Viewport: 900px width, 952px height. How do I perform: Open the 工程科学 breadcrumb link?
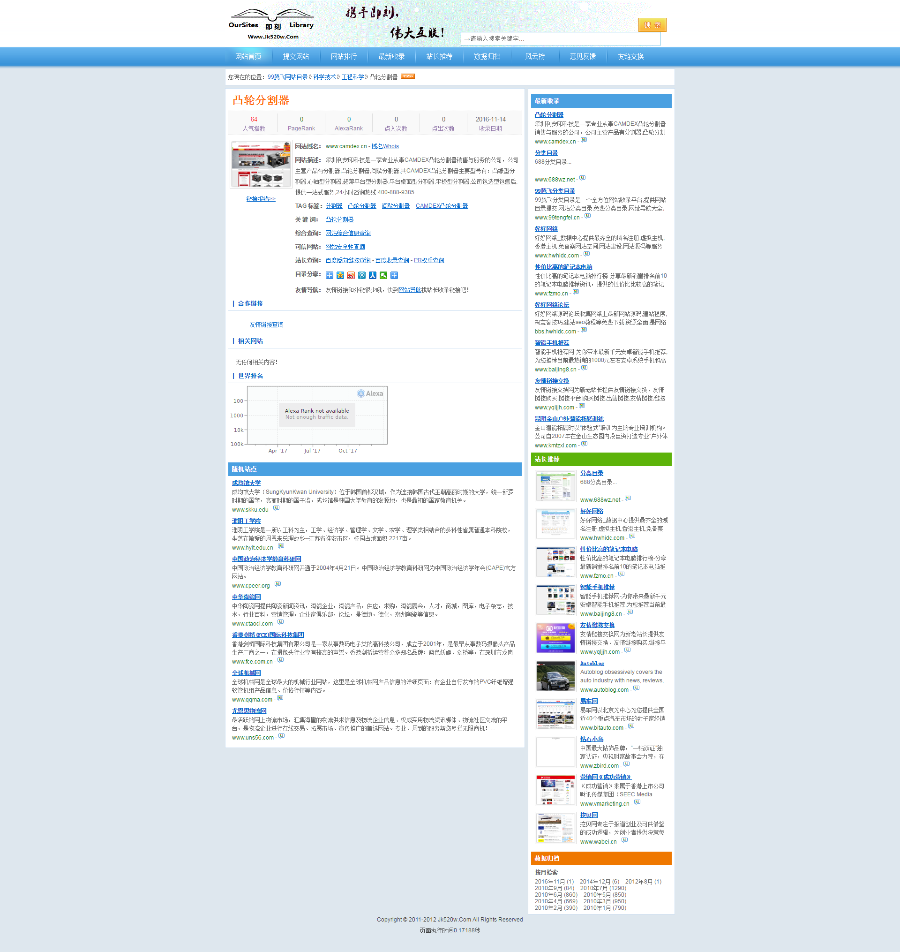tap(353, 77)
